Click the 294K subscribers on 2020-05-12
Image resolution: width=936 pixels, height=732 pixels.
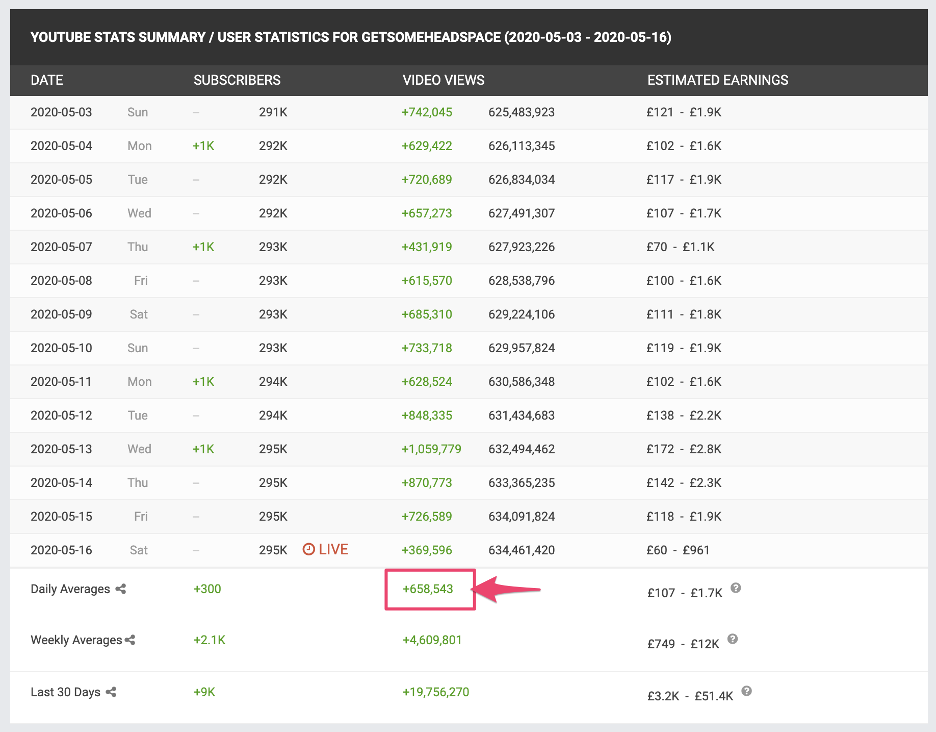(273, 416)
